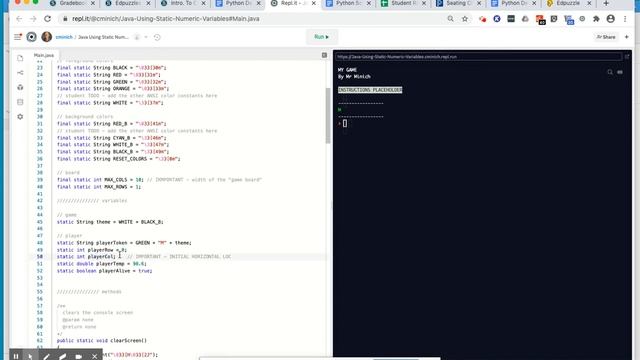
Task: Select the recorder pen tool
Action: 47,356
